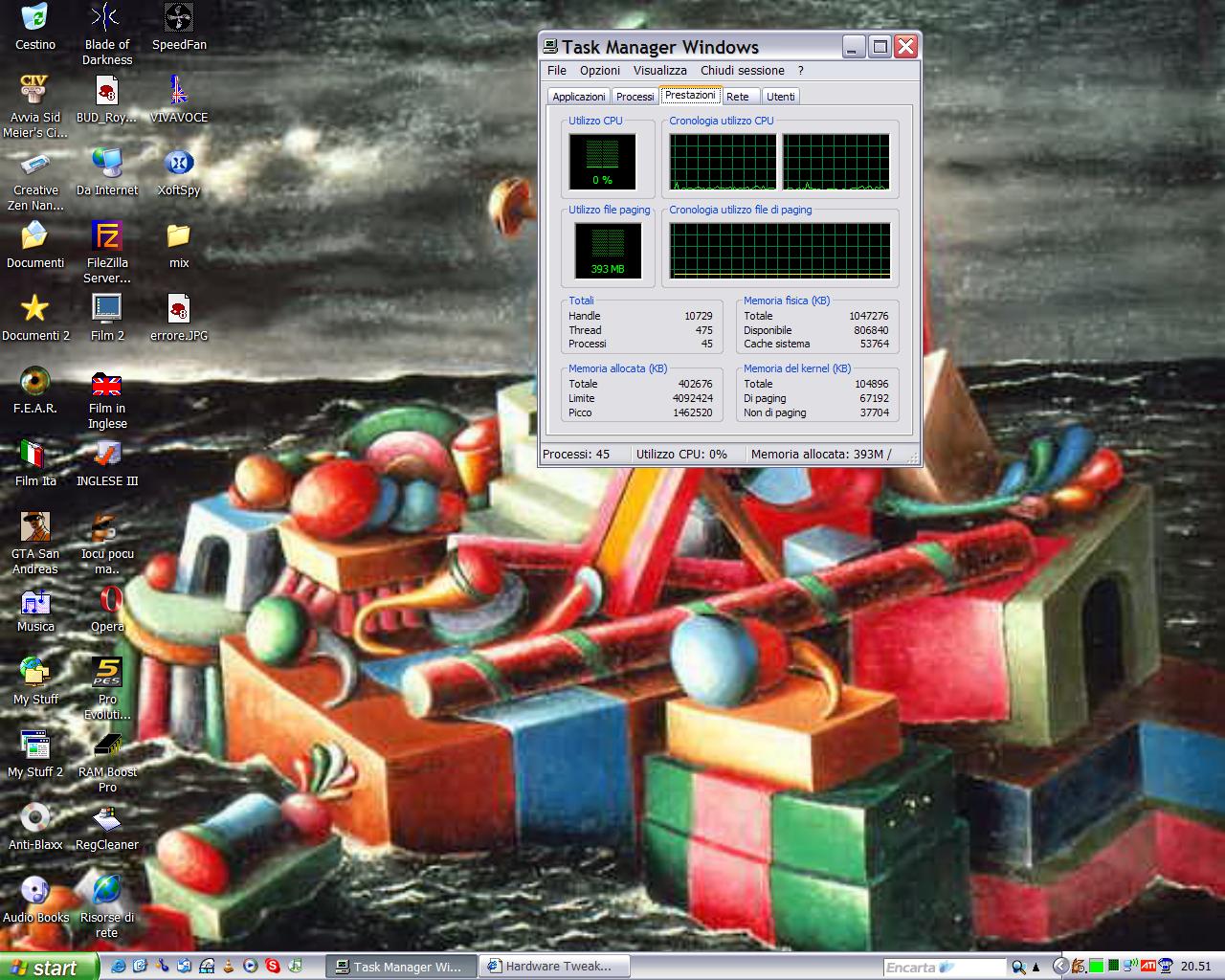Launch Internet Explorer from Quick Launch
Screen dimensions: 1225x980
[119, 967]
